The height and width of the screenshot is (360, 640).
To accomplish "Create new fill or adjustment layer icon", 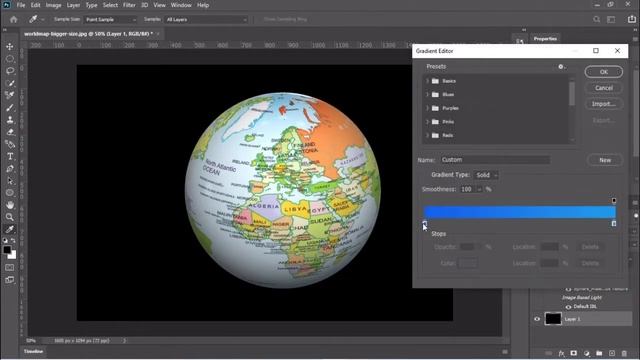I will click(x=587, y=353).
